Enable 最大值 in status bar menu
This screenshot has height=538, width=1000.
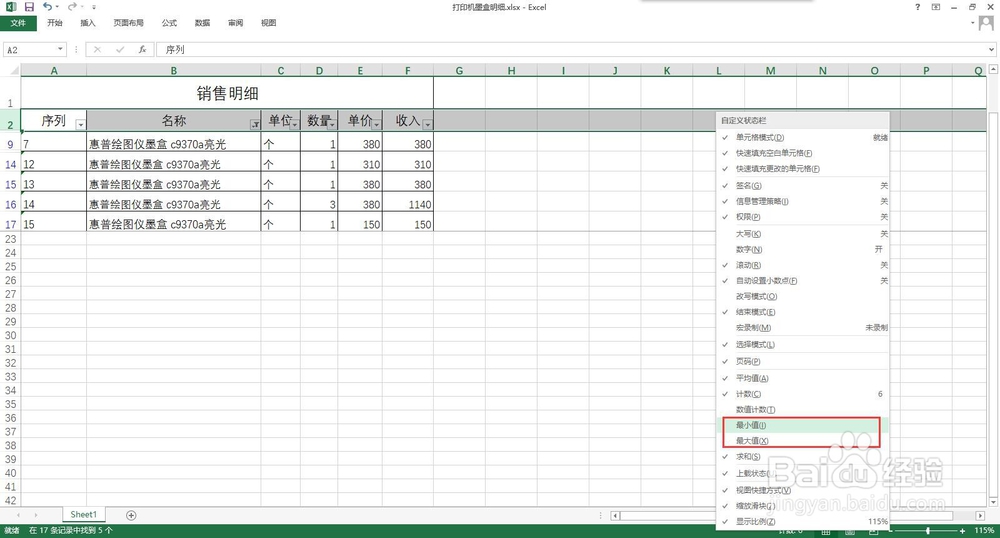(x=805, y=441)
